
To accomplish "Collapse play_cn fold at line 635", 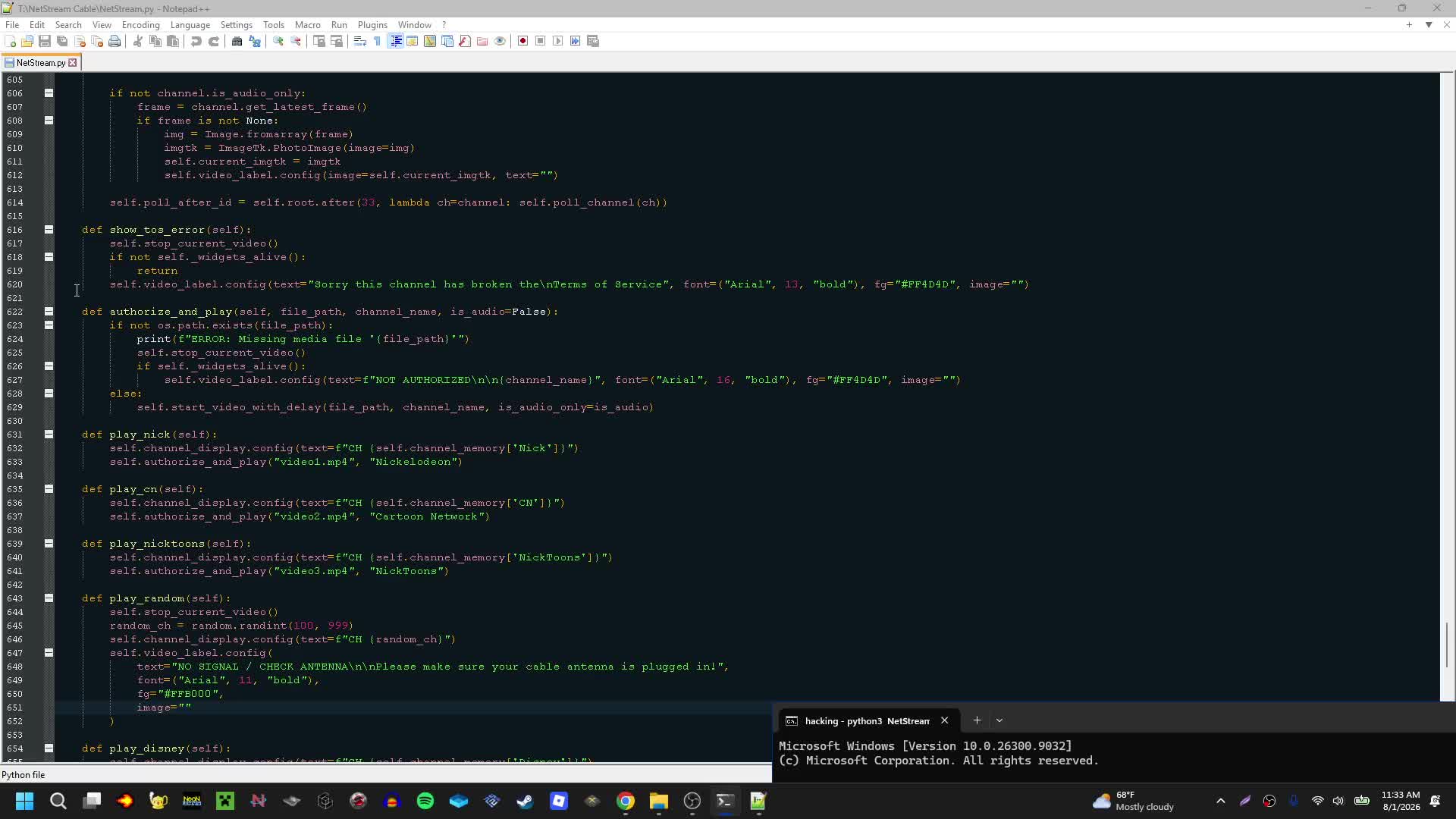I will [x=49, y=489].
